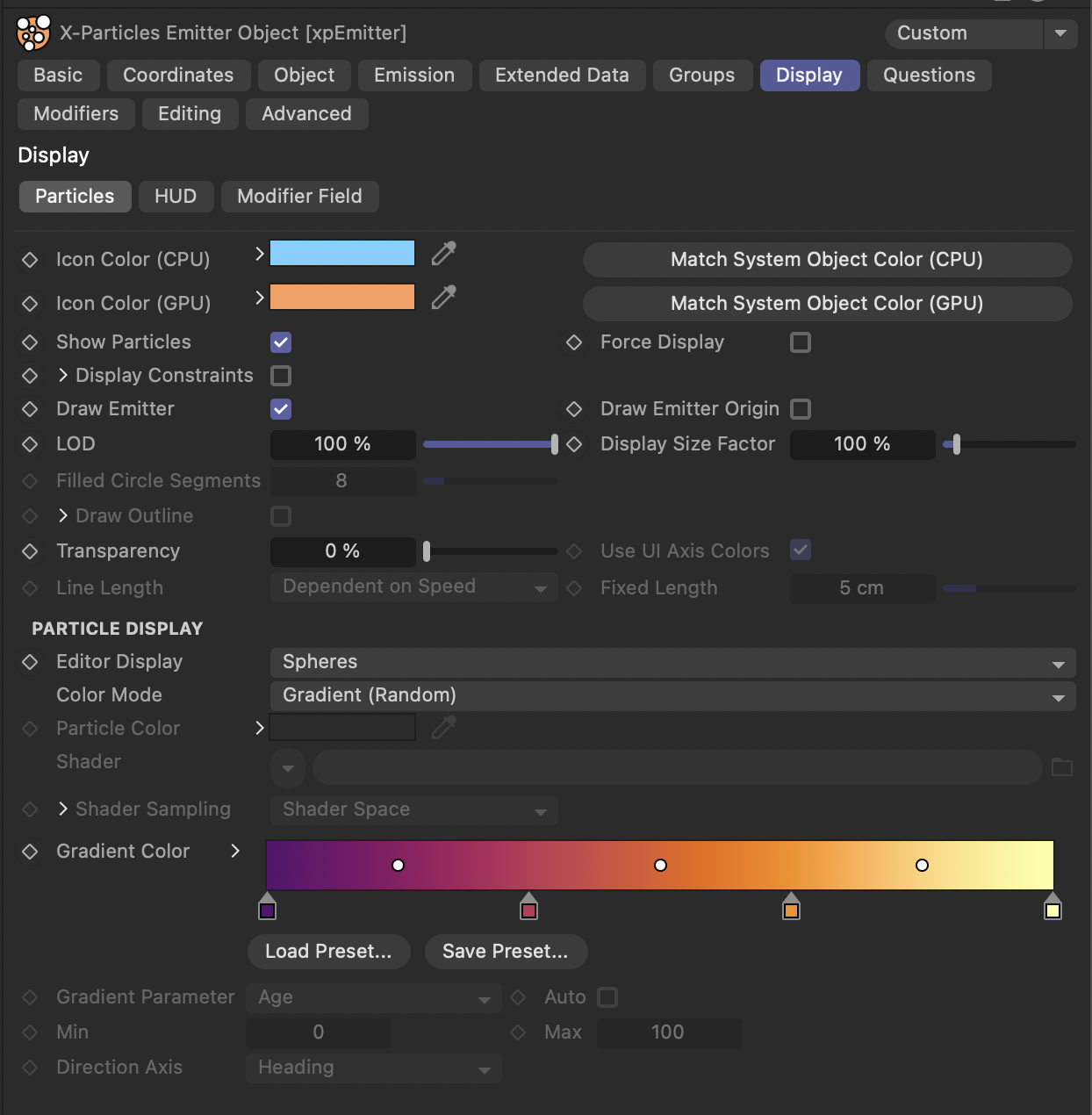The width and height of the screenshot is (1092, 1115).
Task: Click the middle gradient bias handle circle
Action: 660,865
